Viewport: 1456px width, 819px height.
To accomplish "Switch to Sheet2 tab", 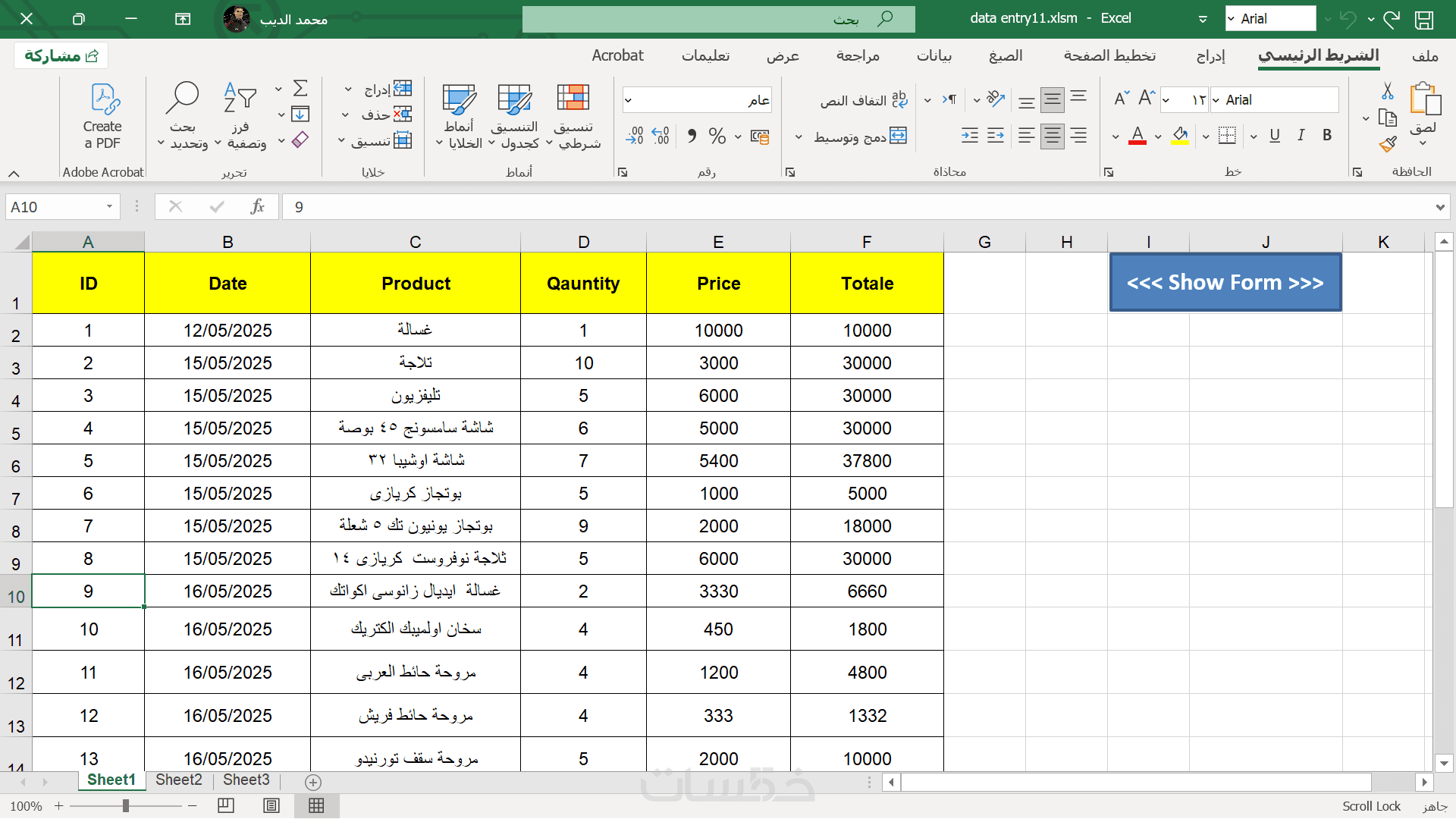I will [x=178, y=780].
